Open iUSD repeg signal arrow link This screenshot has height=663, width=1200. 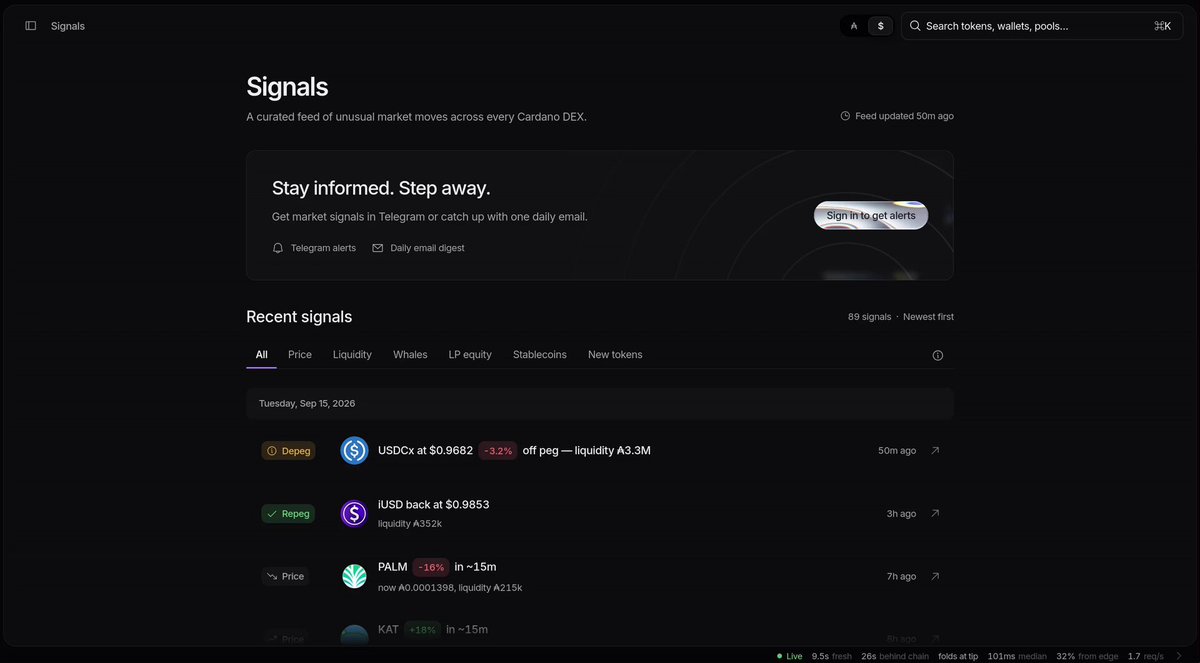click(935, 514)
